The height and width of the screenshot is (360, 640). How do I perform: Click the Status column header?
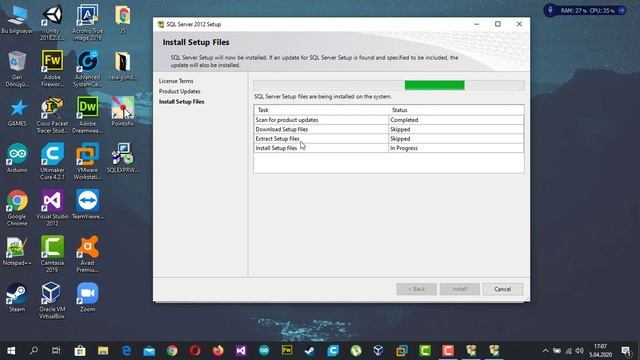[456, 110]
